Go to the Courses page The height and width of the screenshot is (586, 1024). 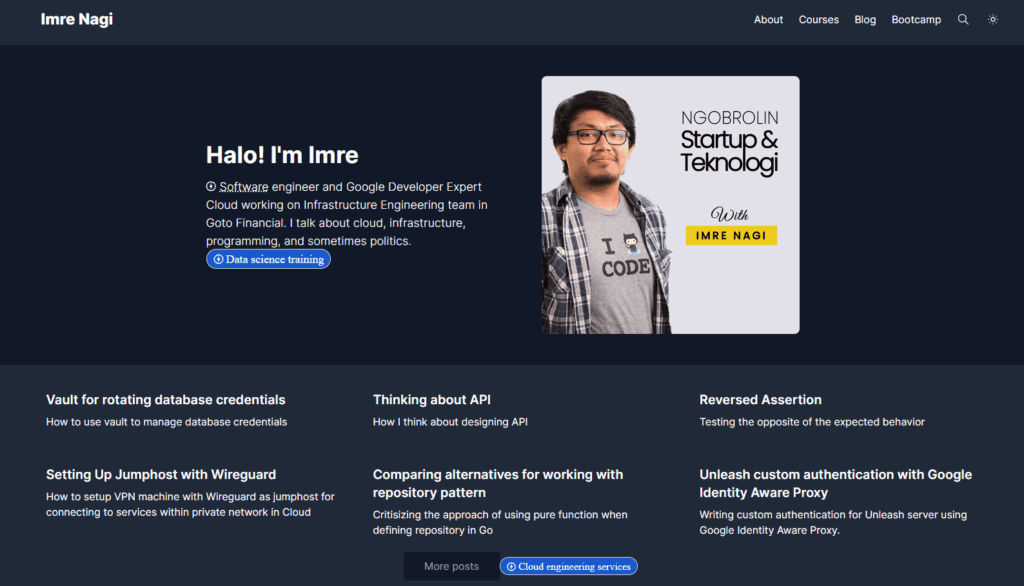pyautogui.click(x=818, y=20)
